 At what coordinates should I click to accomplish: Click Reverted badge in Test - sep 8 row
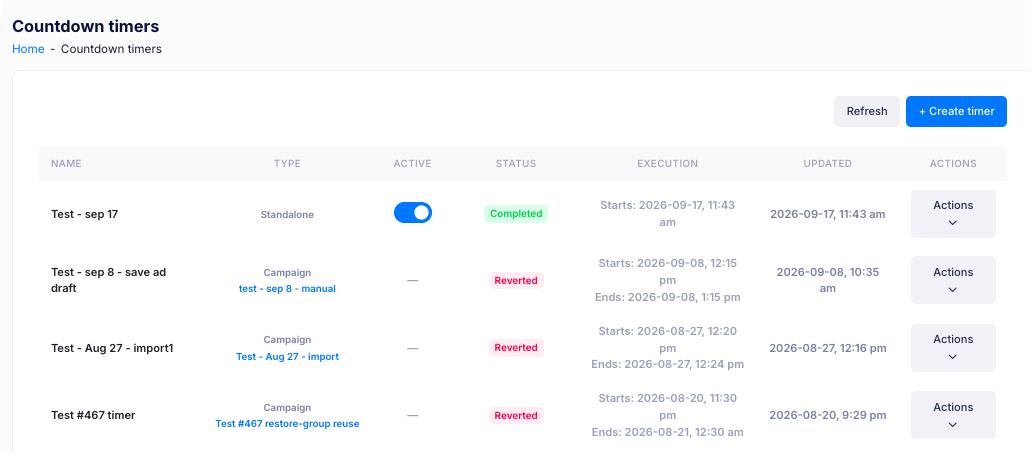[516, 281]
